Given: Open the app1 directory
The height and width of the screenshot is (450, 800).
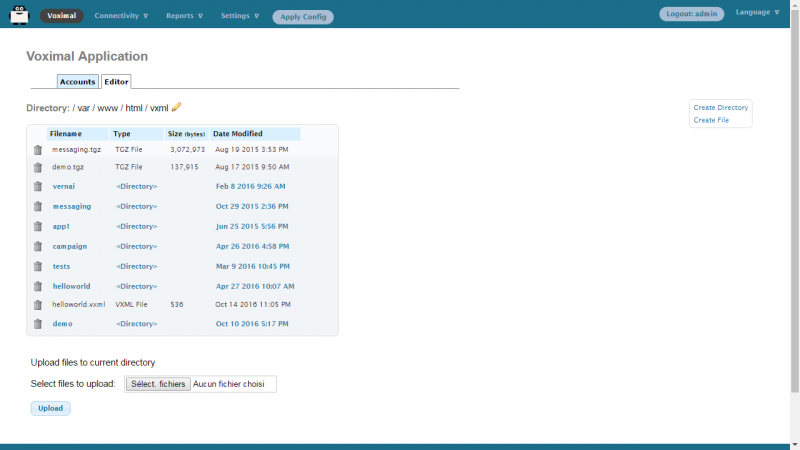Looking at the screenshot, I should tap(61, 226).
